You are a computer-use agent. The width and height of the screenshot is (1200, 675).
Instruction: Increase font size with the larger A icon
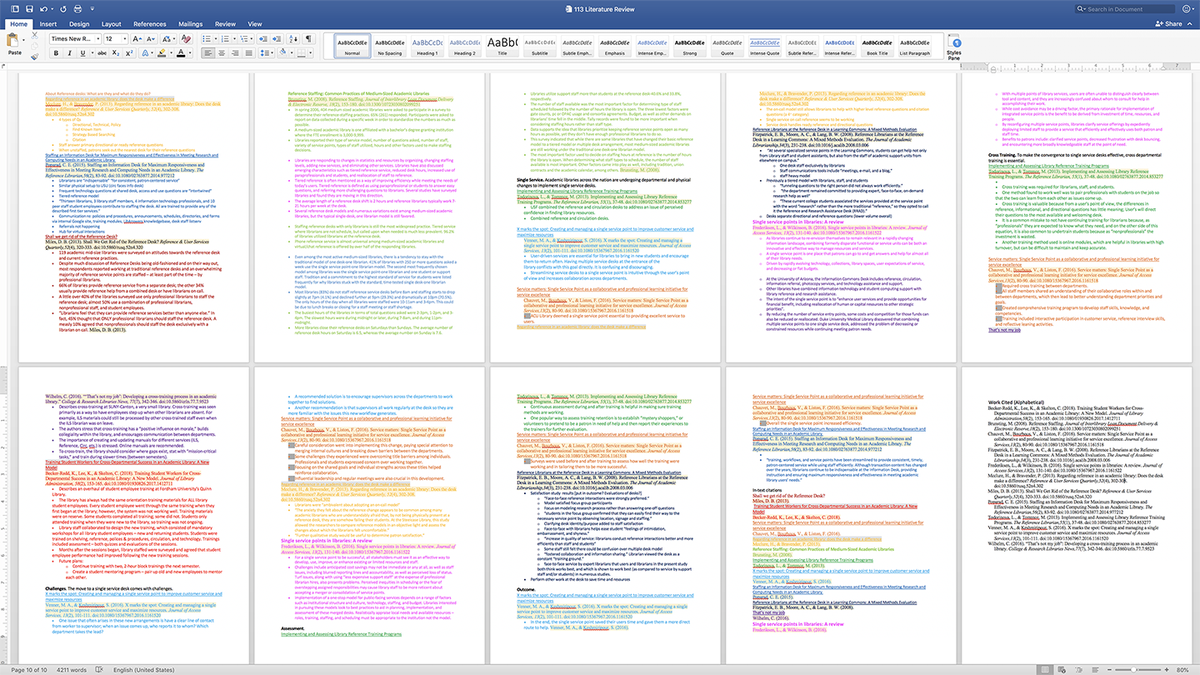(x=137, y=39)
